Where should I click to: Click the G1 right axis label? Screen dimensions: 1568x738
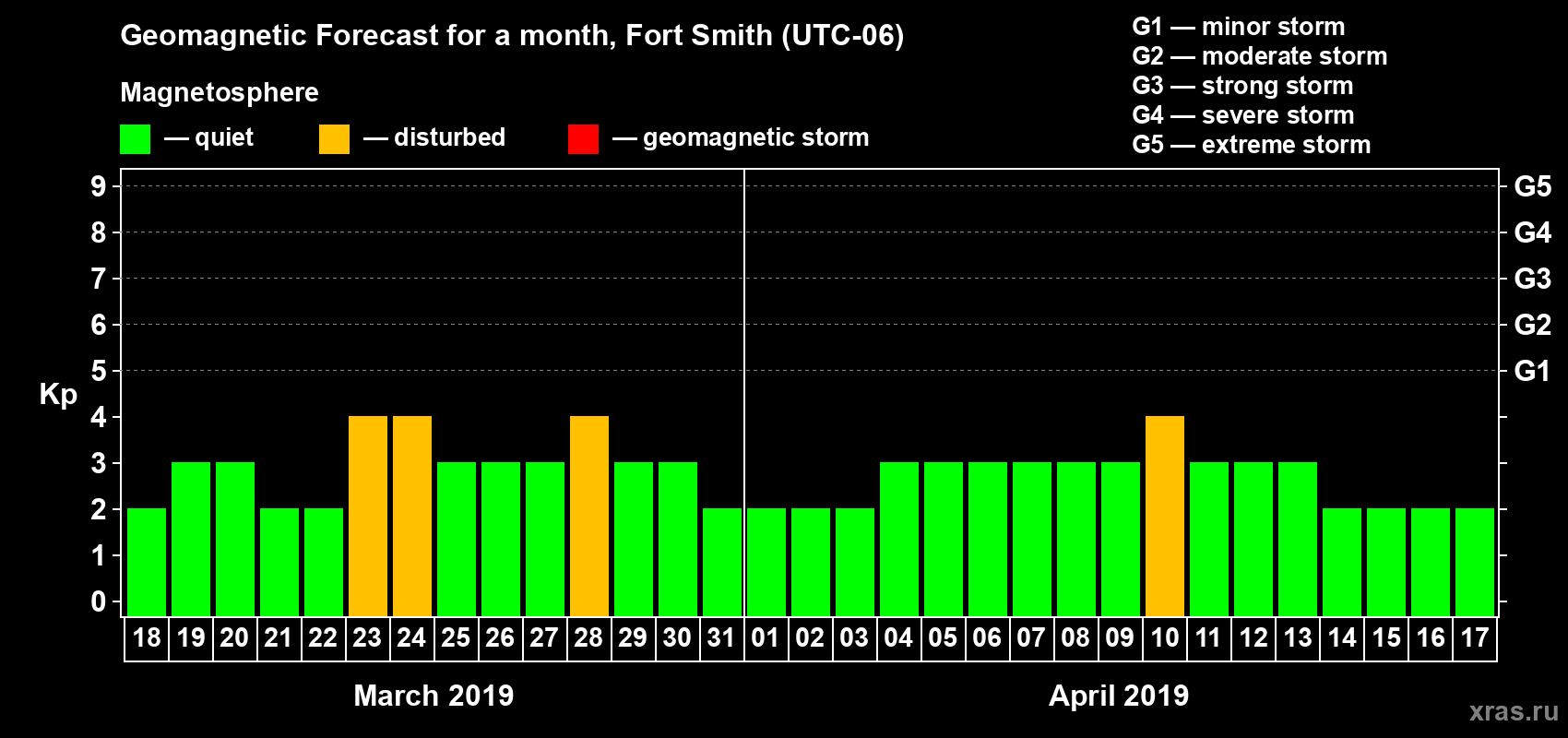coord(1532,371)
